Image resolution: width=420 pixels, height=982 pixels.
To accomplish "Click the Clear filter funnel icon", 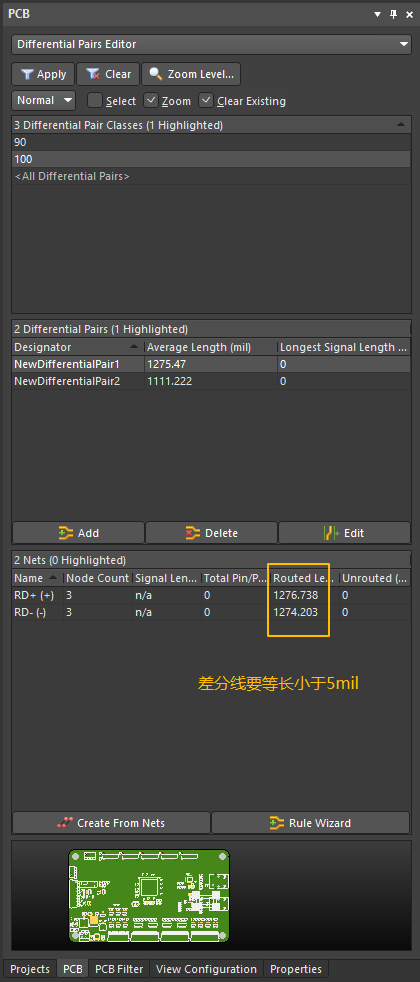I will point(93,75).
